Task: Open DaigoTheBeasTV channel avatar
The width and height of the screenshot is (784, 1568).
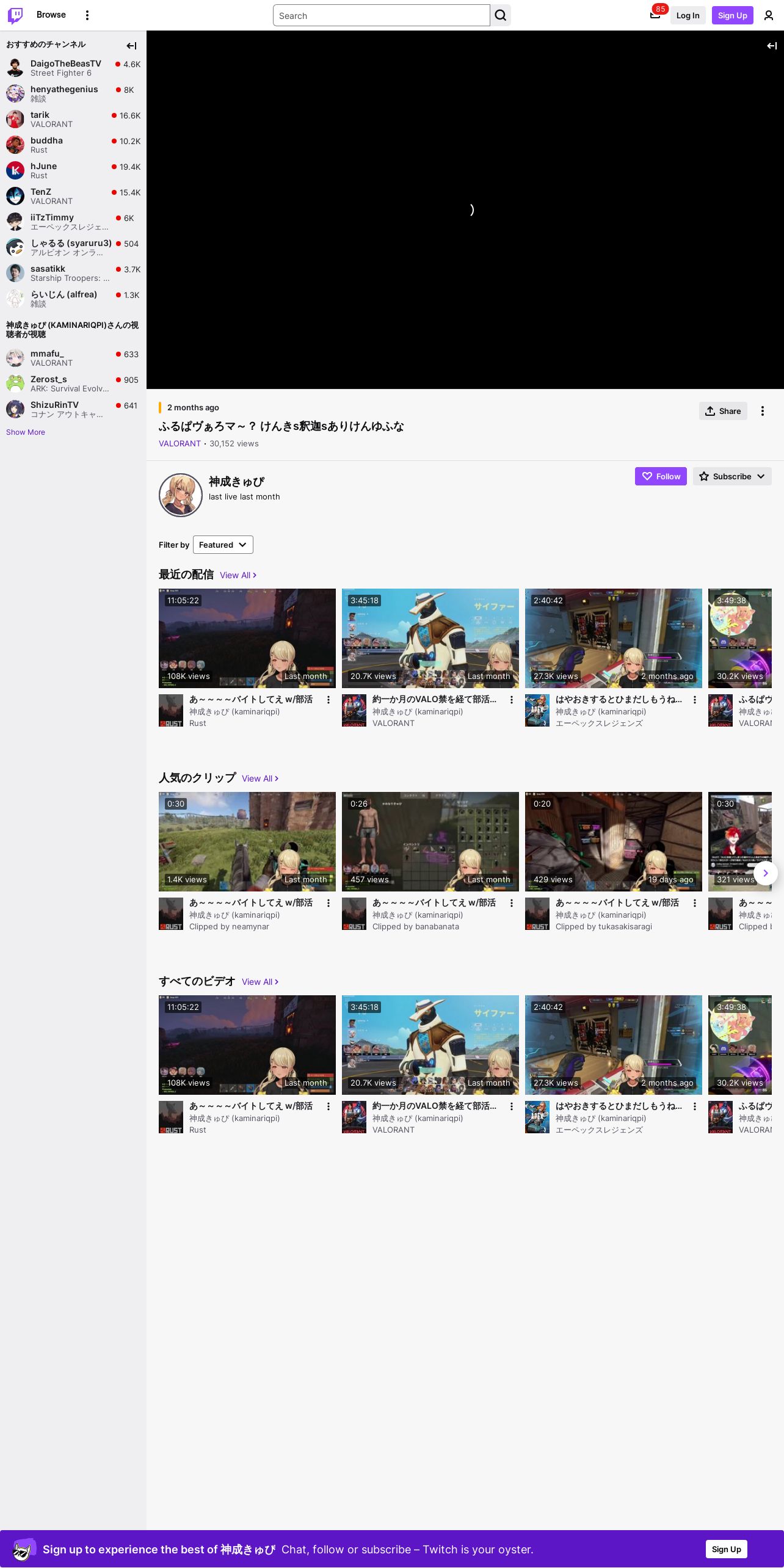Action: click(15, 68)
